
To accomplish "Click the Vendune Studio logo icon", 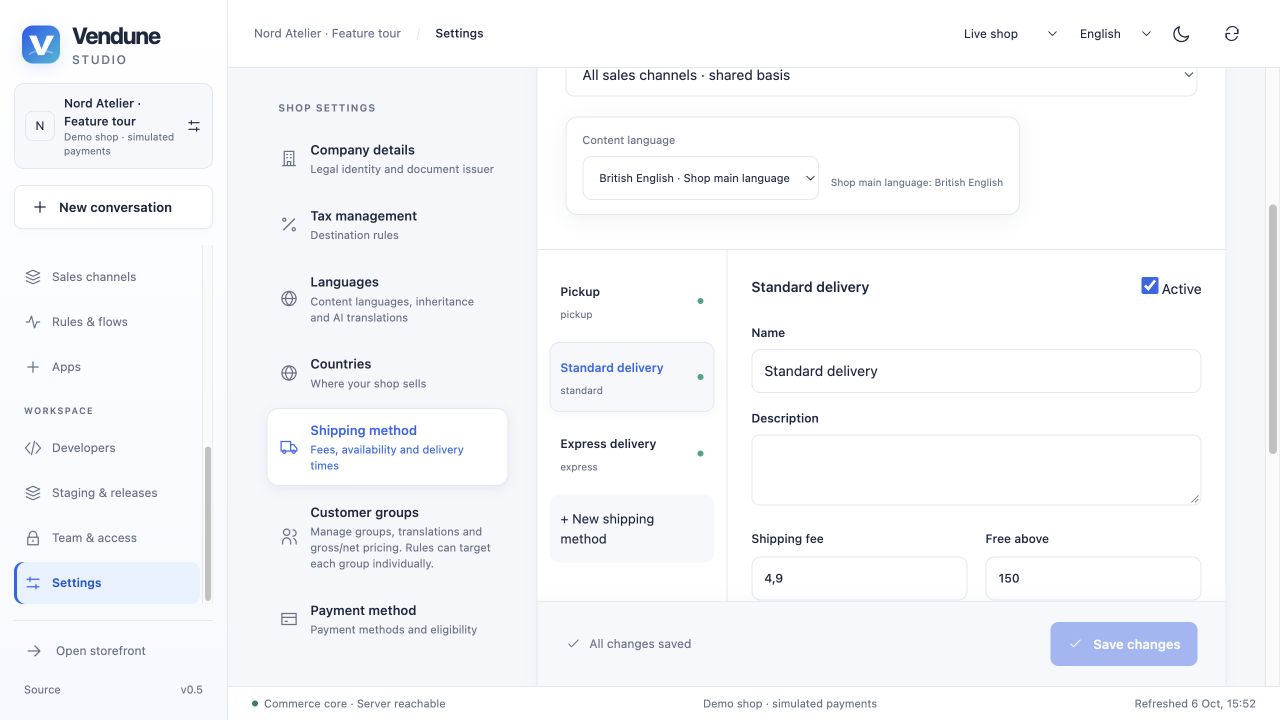I will (41, 45).
